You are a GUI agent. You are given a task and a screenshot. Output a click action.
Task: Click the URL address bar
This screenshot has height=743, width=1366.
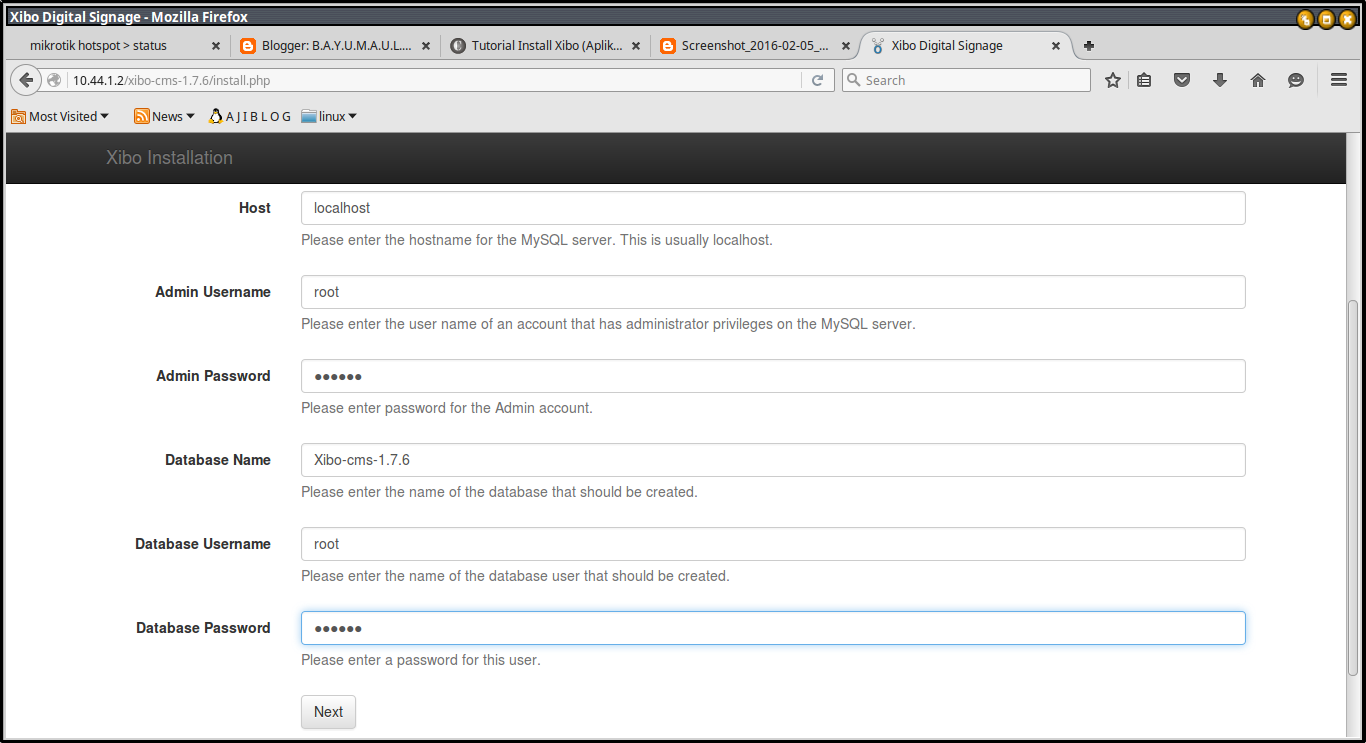(x=435, y=80)
